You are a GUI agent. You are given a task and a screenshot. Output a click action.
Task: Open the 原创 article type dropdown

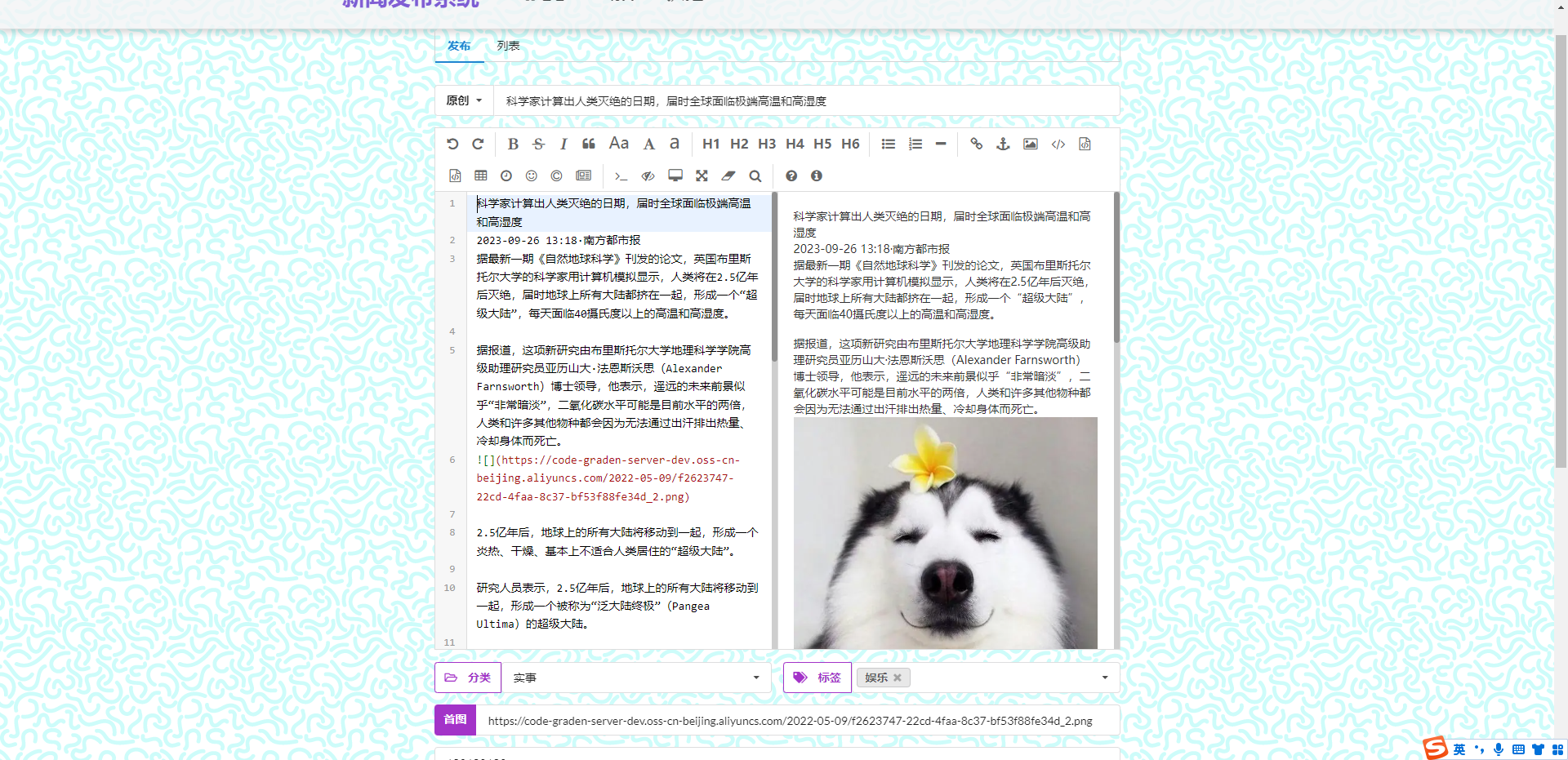[x=464, y=100]
